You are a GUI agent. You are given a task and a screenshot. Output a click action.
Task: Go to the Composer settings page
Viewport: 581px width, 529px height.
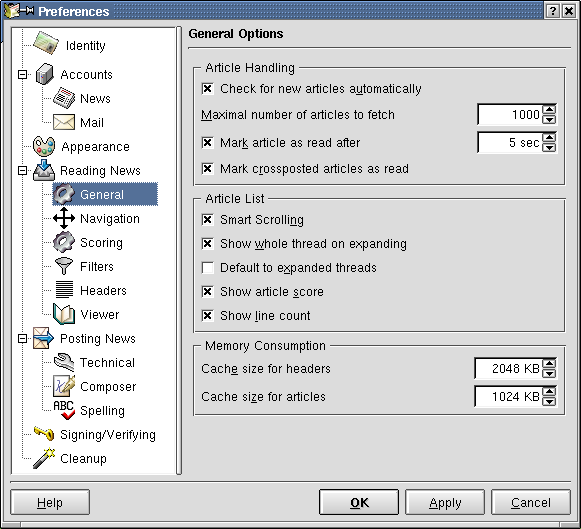108,387
